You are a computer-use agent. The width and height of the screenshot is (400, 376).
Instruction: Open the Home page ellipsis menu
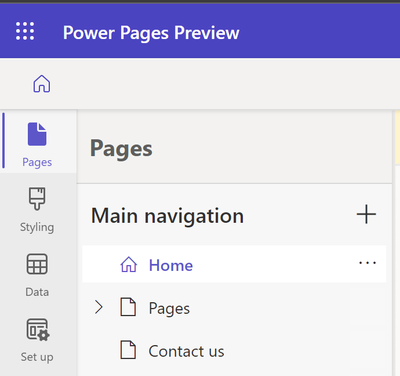tap(367, 263)
